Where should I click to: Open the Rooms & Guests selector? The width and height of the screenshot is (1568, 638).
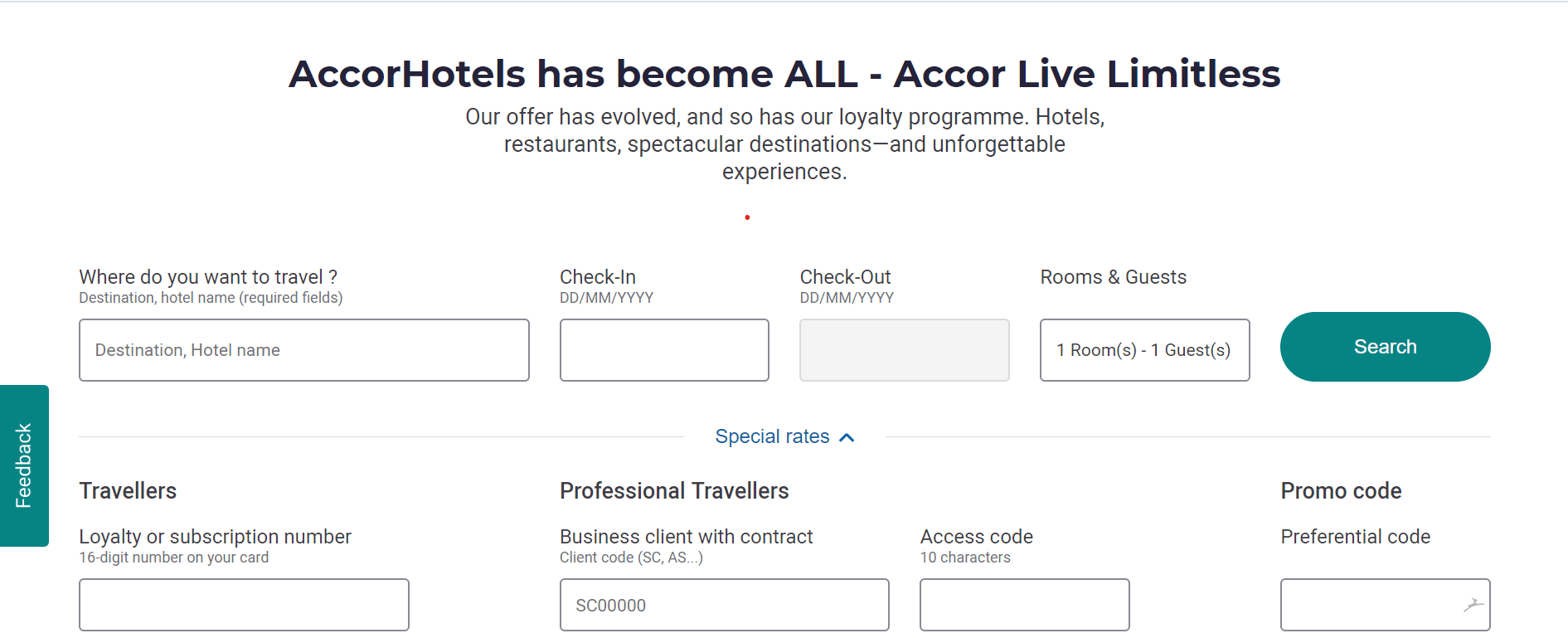(1144, 350)
